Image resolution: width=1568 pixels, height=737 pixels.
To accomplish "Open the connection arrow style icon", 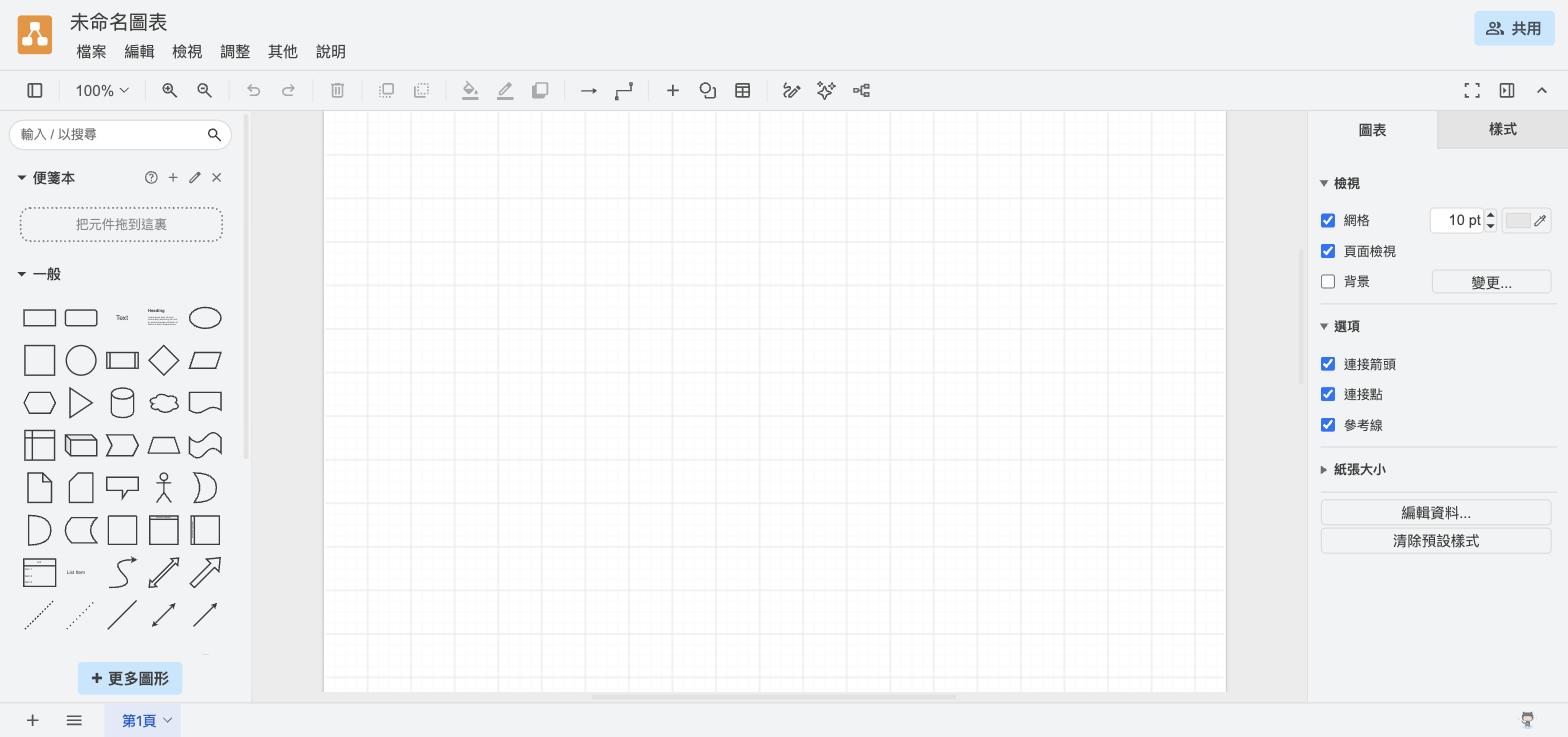I will coord(589,91).
